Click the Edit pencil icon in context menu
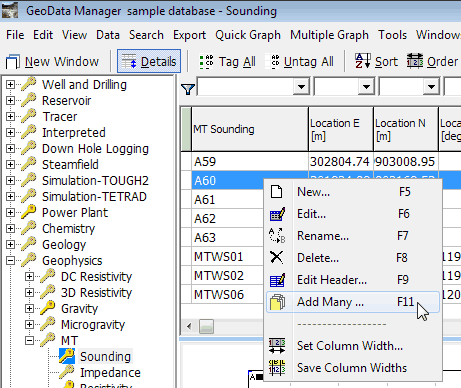Image resolution: width=461 pixels, height=388 pixels. 277,214
